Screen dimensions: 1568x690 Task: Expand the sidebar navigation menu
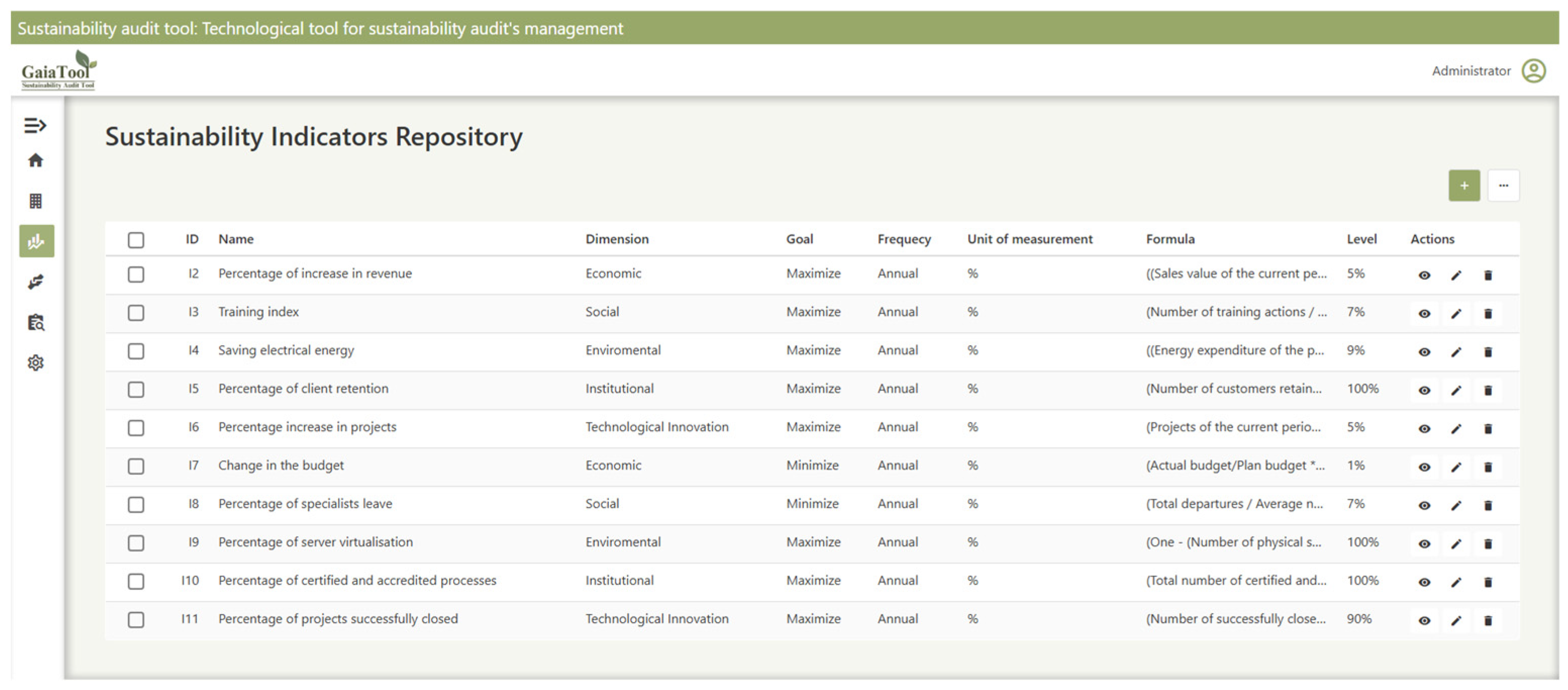click(x=35, y=125)
